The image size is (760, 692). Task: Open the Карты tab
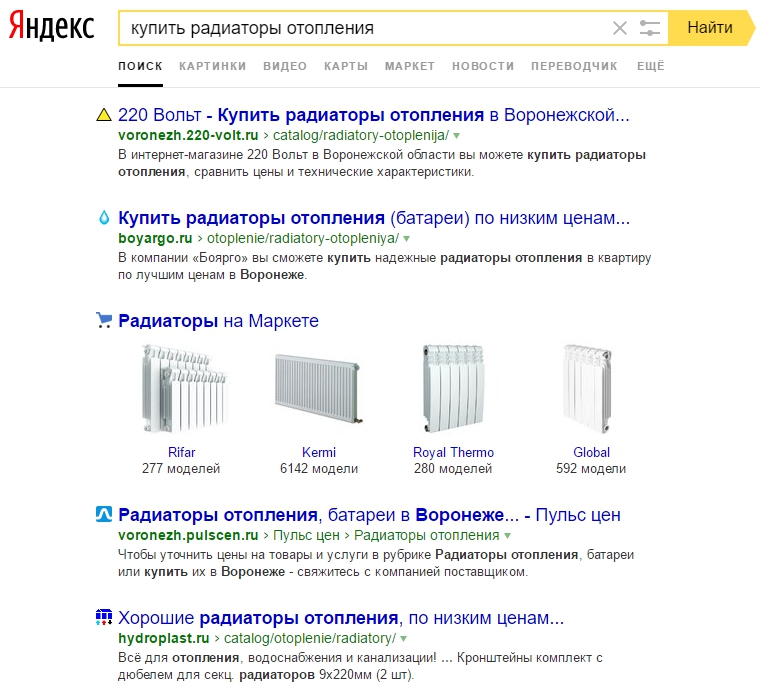(x=346, y=66)
